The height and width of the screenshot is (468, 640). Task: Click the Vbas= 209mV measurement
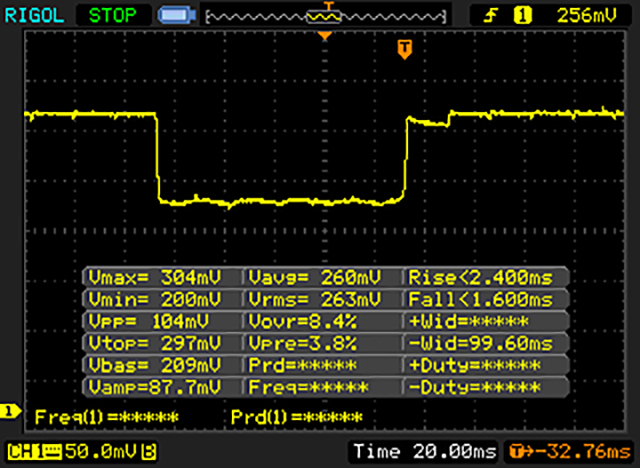(155, 365)
